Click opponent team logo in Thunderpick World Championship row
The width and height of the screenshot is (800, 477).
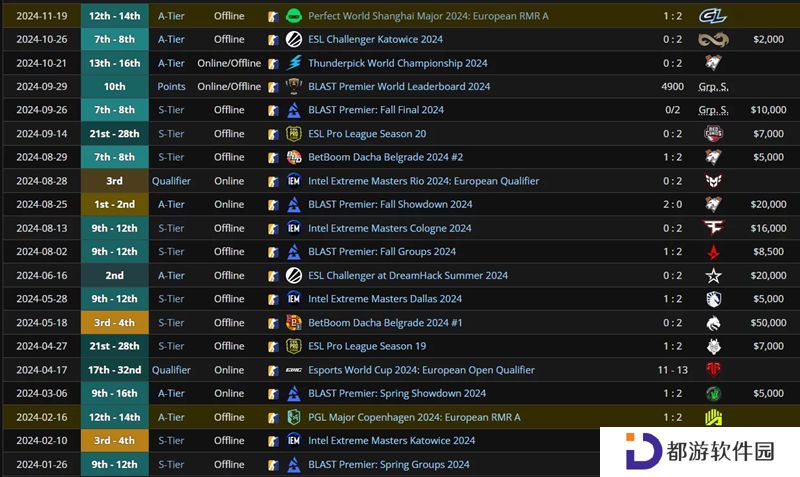tap(713, 63)
